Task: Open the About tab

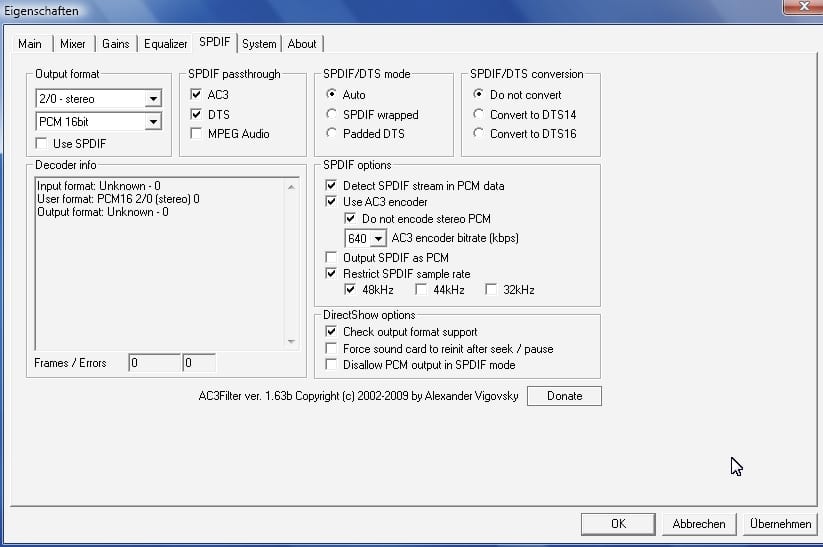Action: [x=302, y=44]
